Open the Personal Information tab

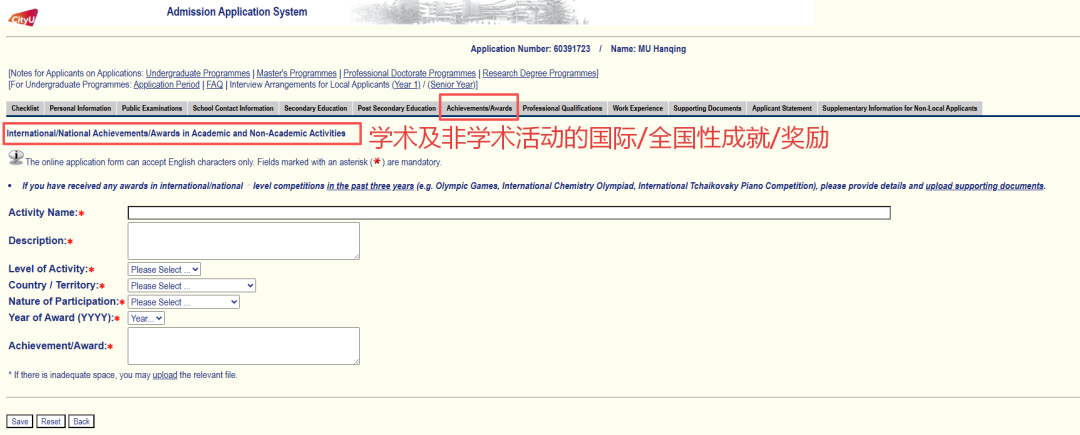point(80,108)
